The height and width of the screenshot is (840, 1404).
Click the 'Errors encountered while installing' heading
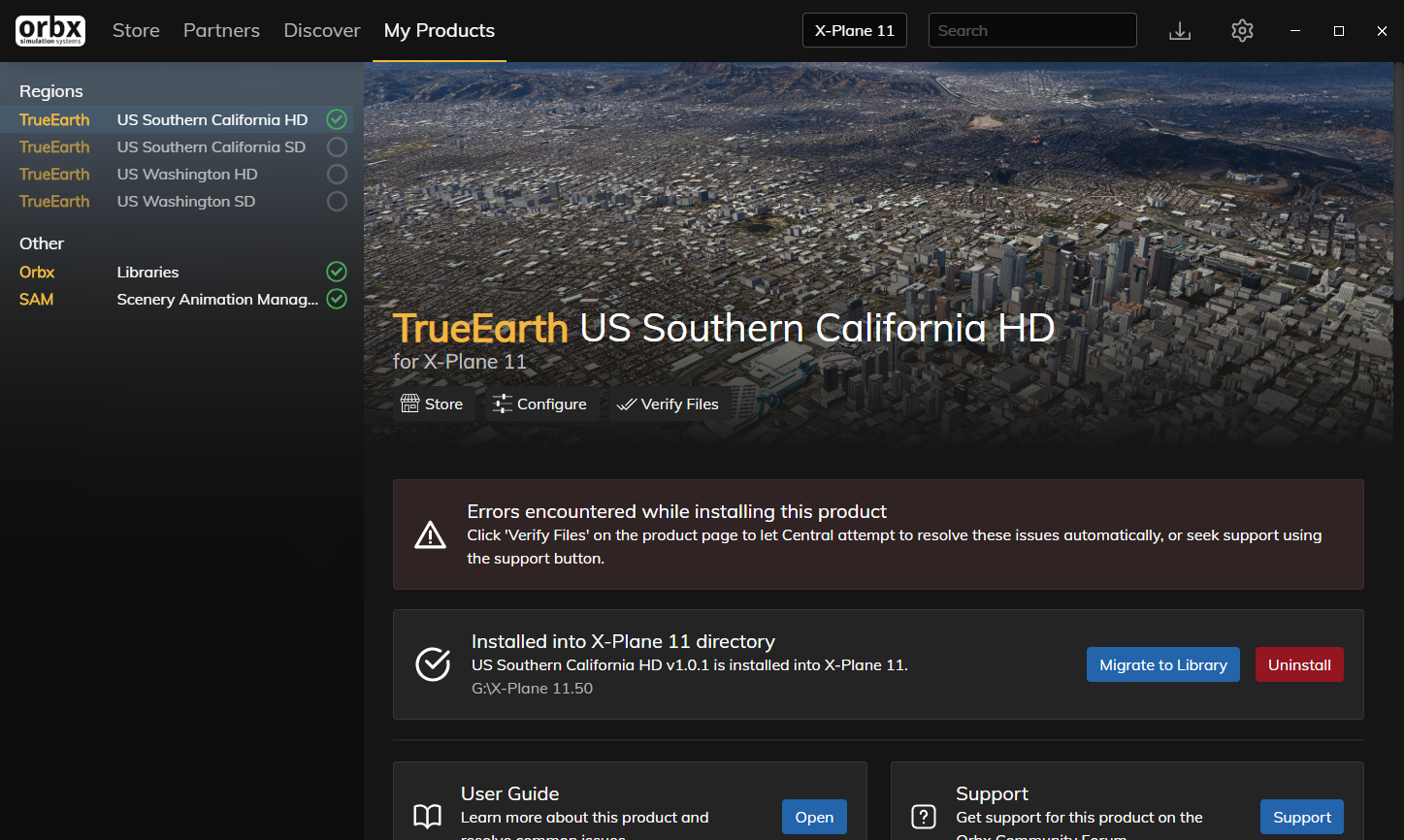(677, 511)
